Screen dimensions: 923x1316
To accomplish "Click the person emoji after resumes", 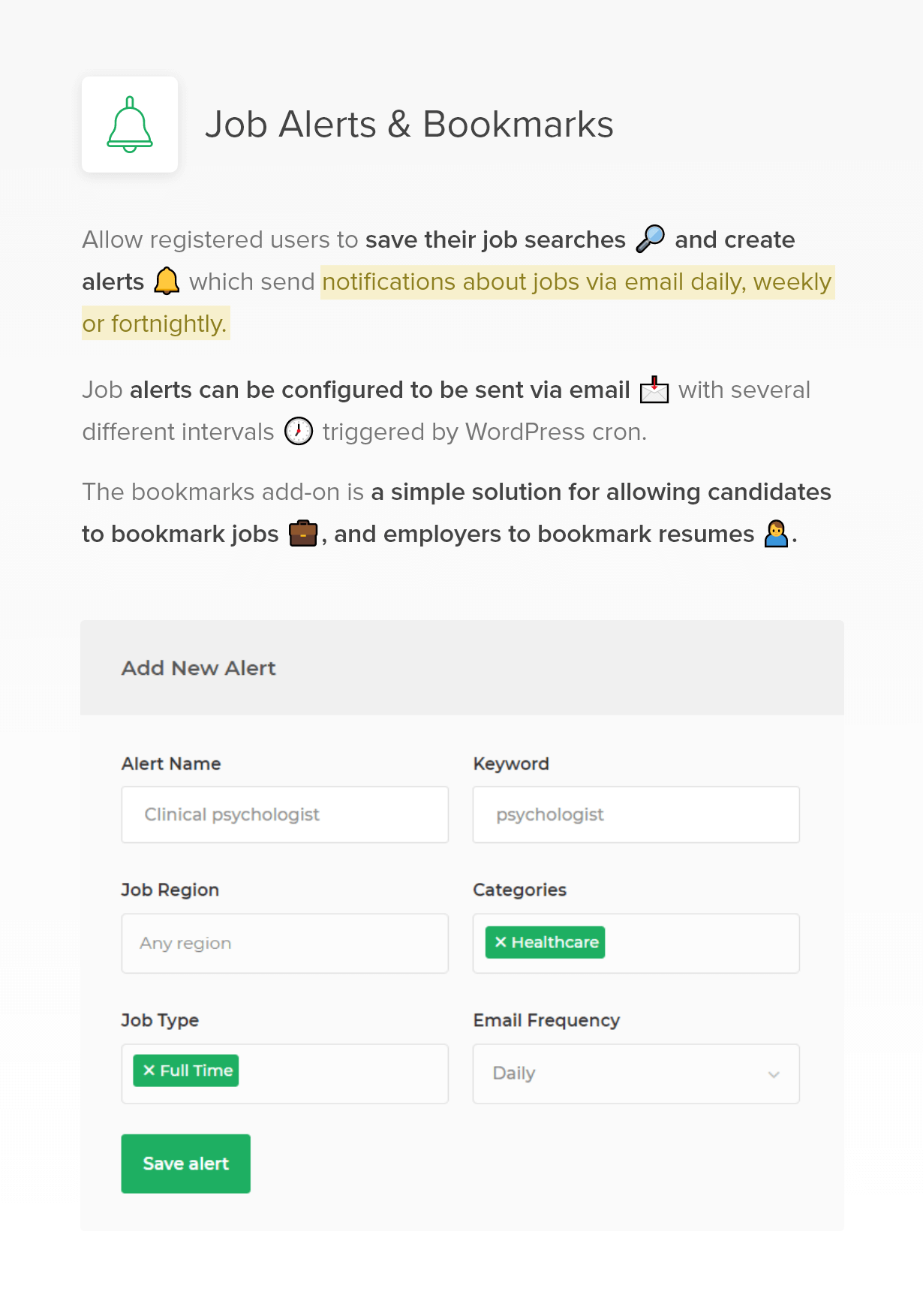I will [776, 534].
